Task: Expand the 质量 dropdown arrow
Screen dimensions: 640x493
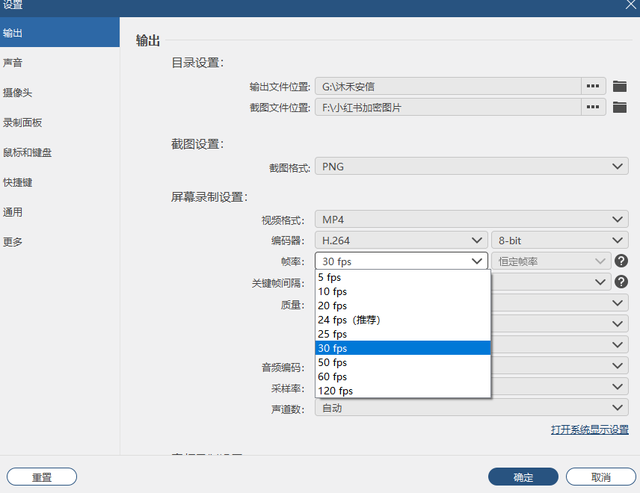Action: (617, 303)
